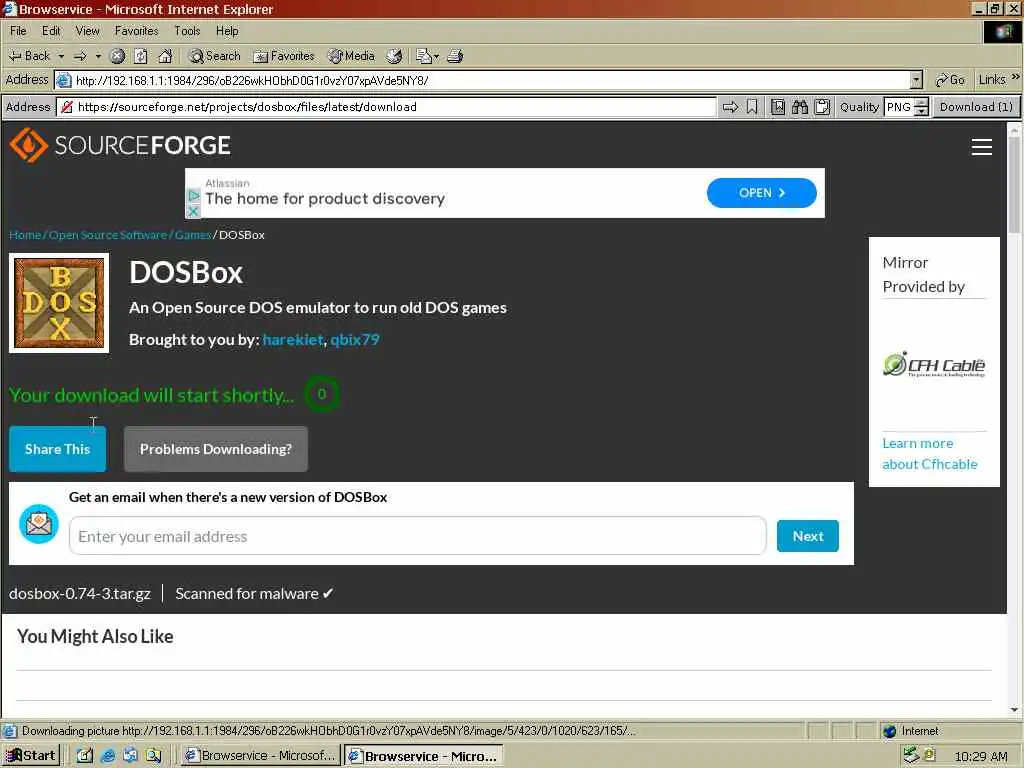Click the scrollbar down arrow

1014,710
